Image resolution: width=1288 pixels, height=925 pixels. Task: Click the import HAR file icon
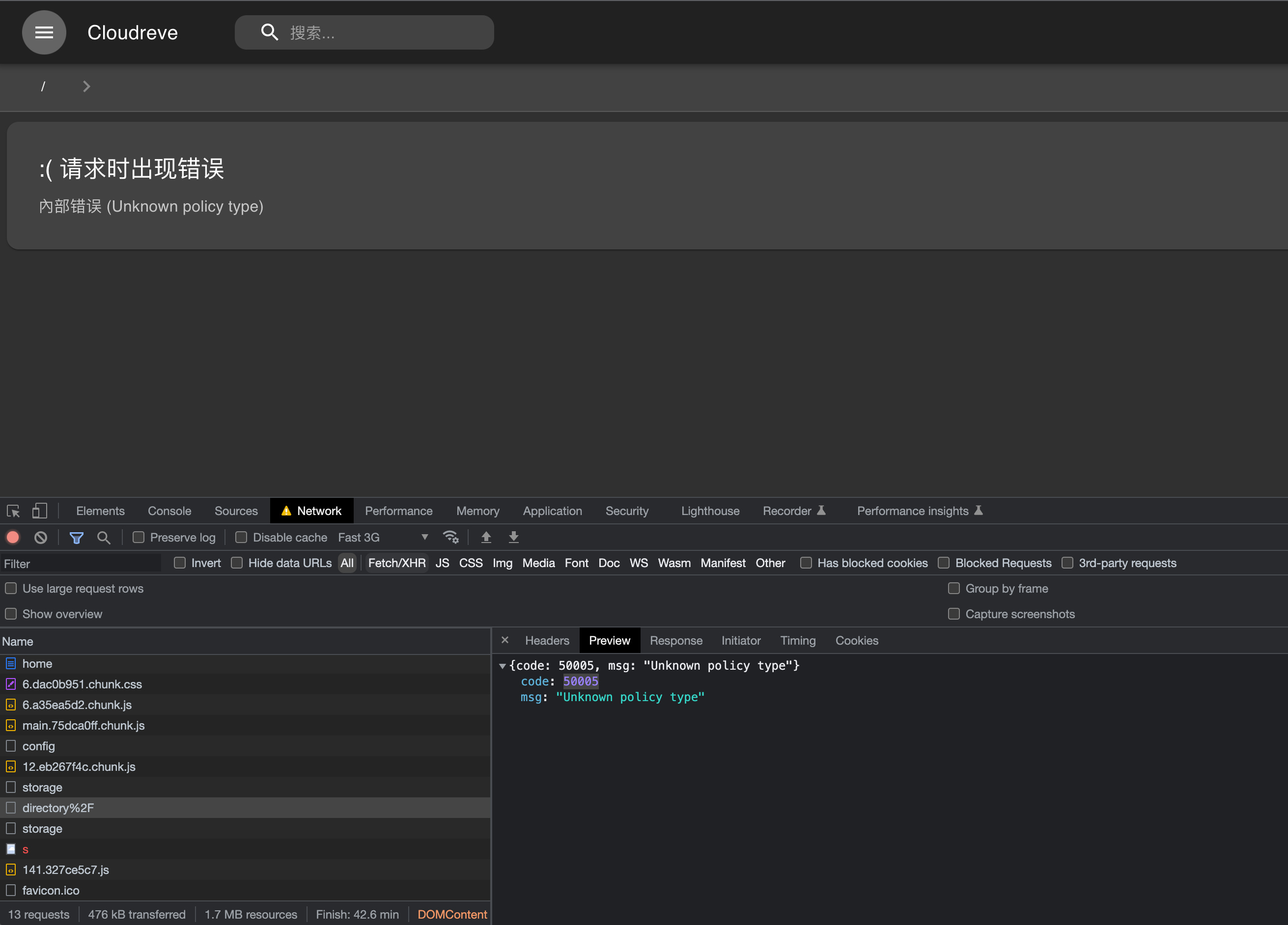(x=486, y=537)
